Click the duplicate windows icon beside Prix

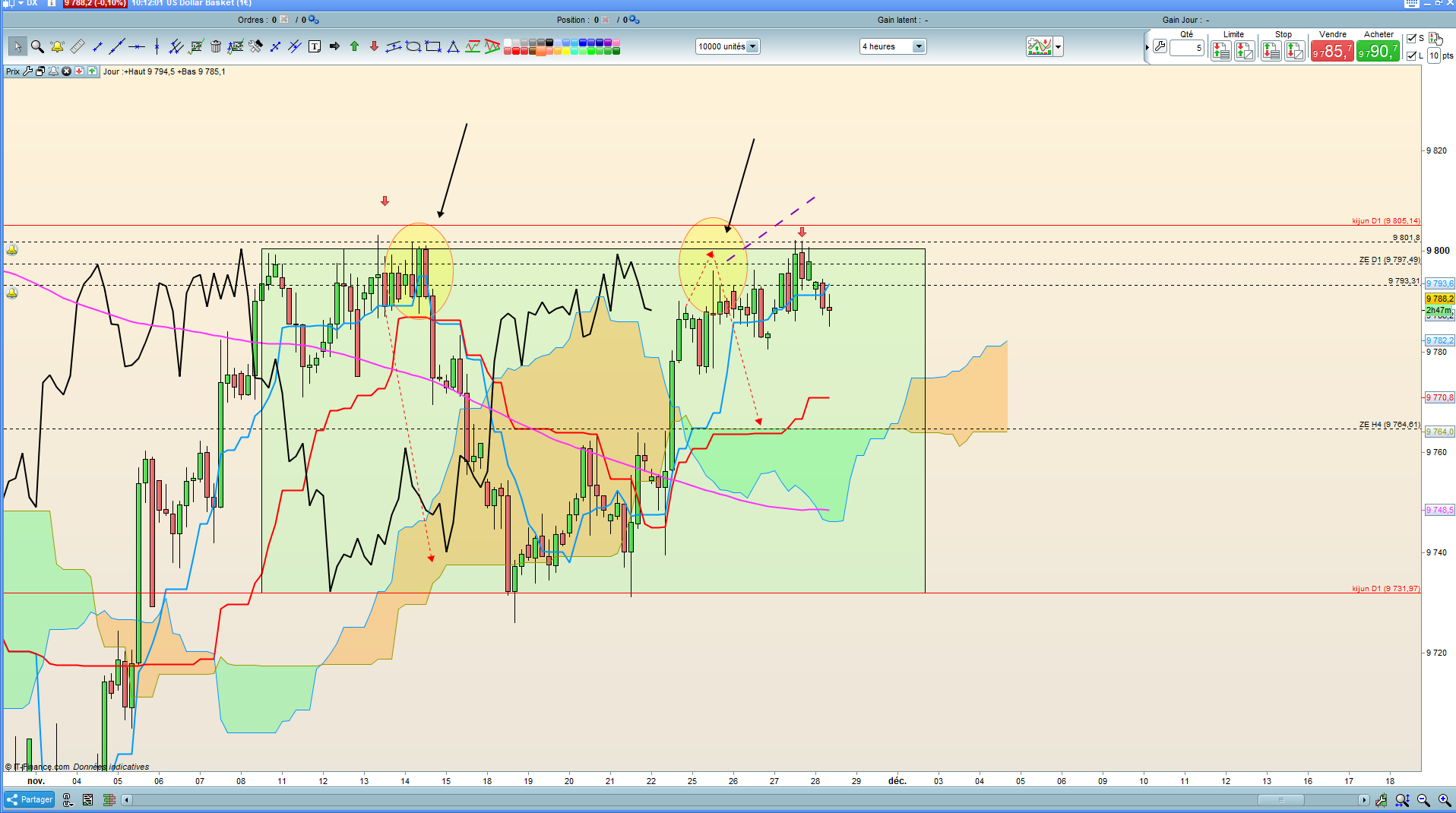tap(40, 71)
